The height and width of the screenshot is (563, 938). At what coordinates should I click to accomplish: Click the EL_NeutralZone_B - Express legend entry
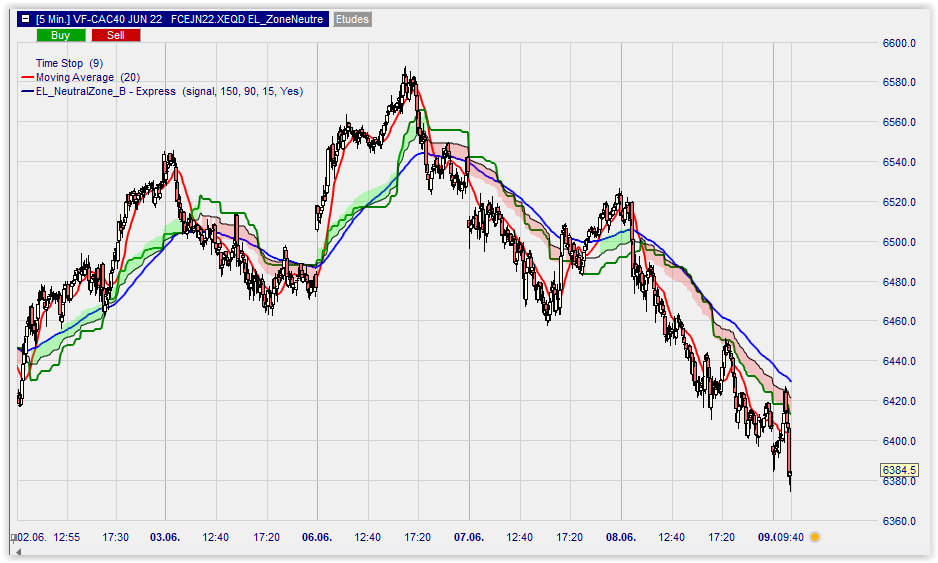[x=169, y=92]
